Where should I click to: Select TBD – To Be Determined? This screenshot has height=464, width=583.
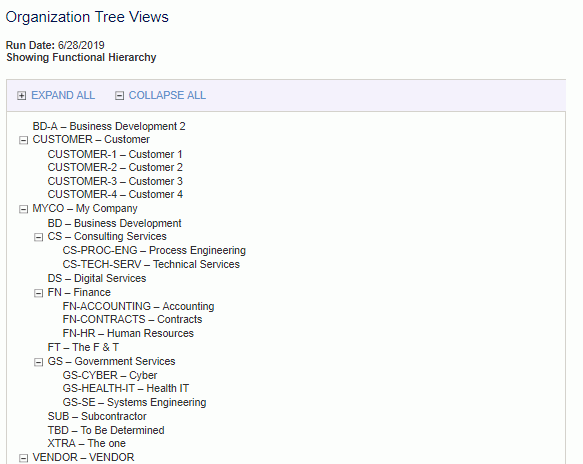click(106, 431)
